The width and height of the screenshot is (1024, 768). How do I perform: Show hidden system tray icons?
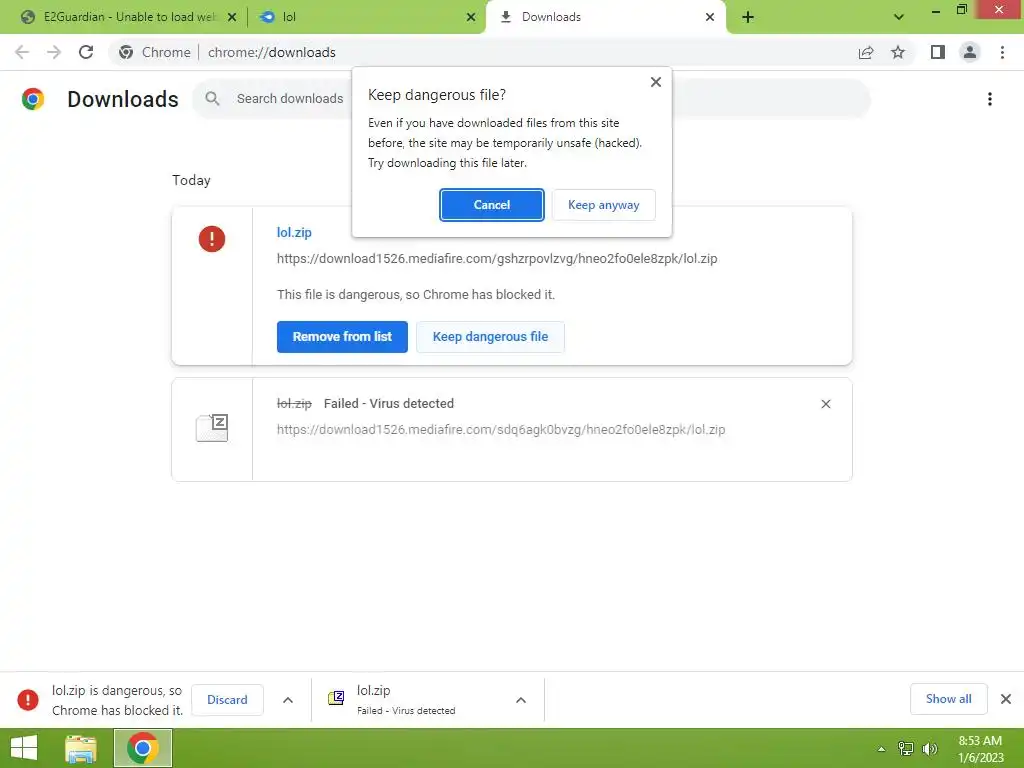pyautogui.click(x=881, y=749)
